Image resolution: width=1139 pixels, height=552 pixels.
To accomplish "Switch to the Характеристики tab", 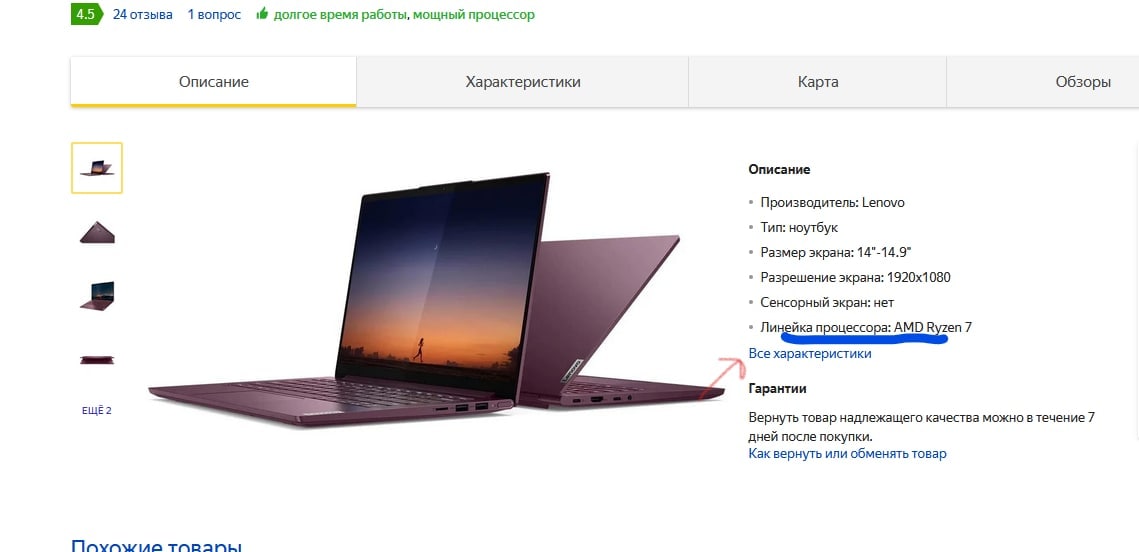I will point(523,81).
